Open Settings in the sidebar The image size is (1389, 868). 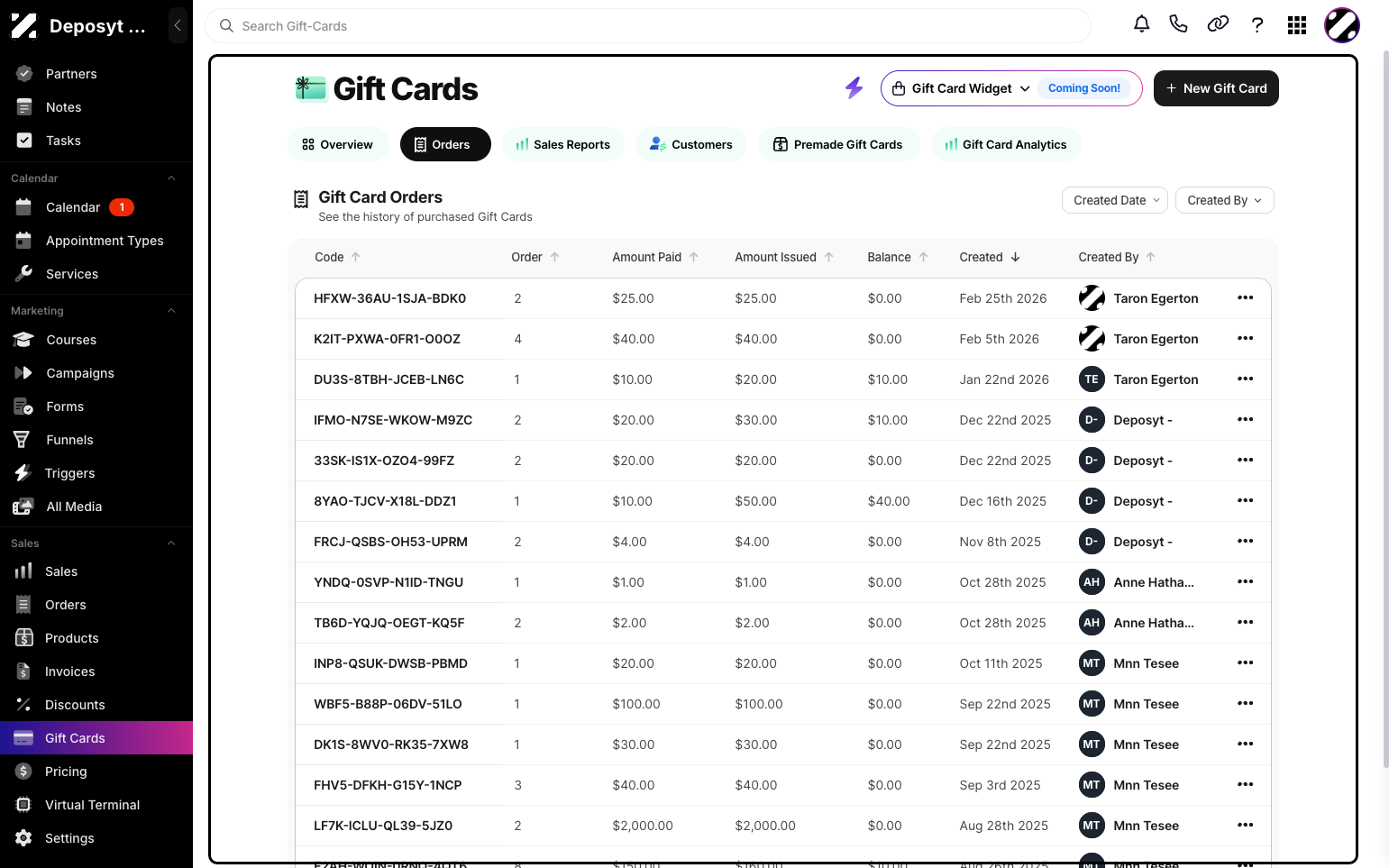69,838
